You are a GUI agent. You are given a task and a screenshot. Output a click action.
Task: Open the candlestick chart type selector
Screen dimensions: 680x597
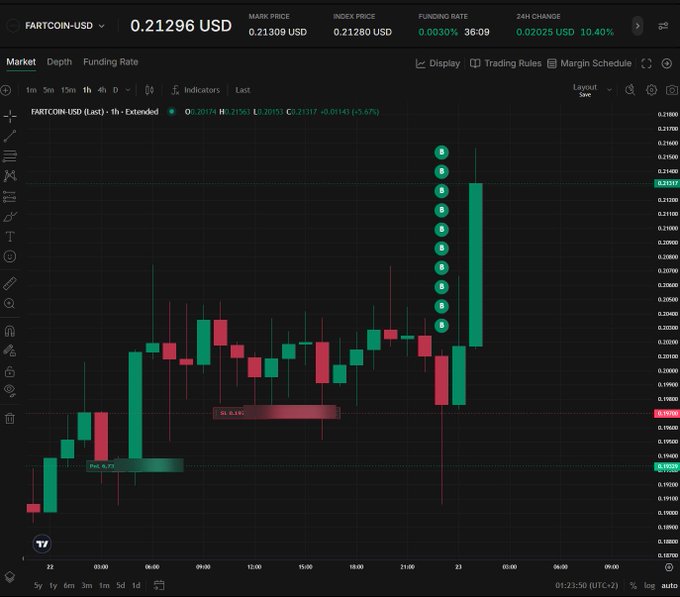[149, 90]
